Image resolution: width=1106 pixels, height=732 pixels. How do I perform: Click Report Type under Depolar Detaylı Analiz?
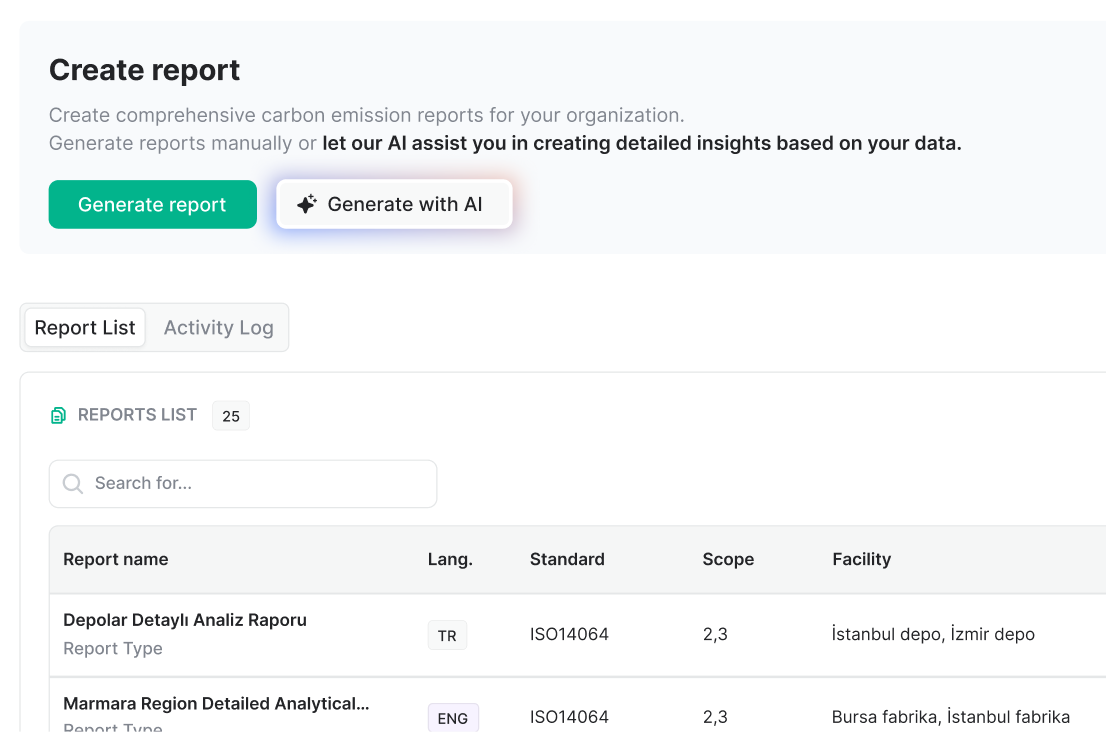113,648
